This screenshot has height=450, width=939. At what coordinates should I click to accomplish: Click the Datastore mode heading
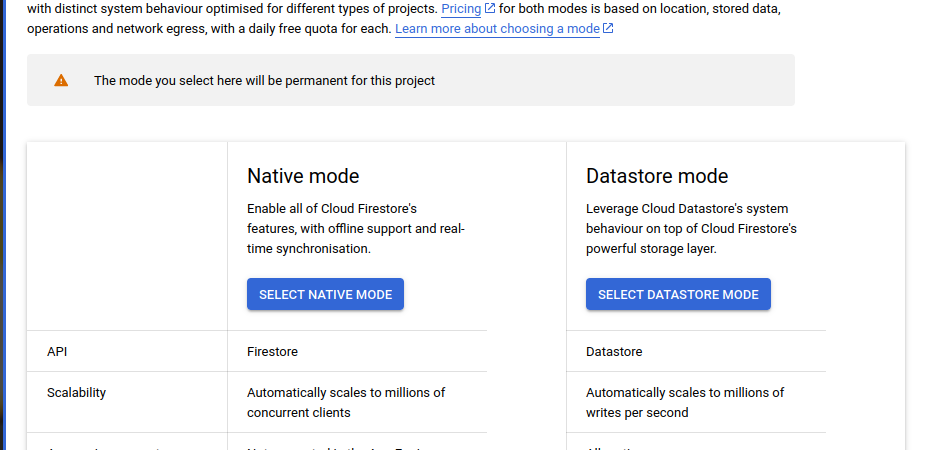[657, 176]
